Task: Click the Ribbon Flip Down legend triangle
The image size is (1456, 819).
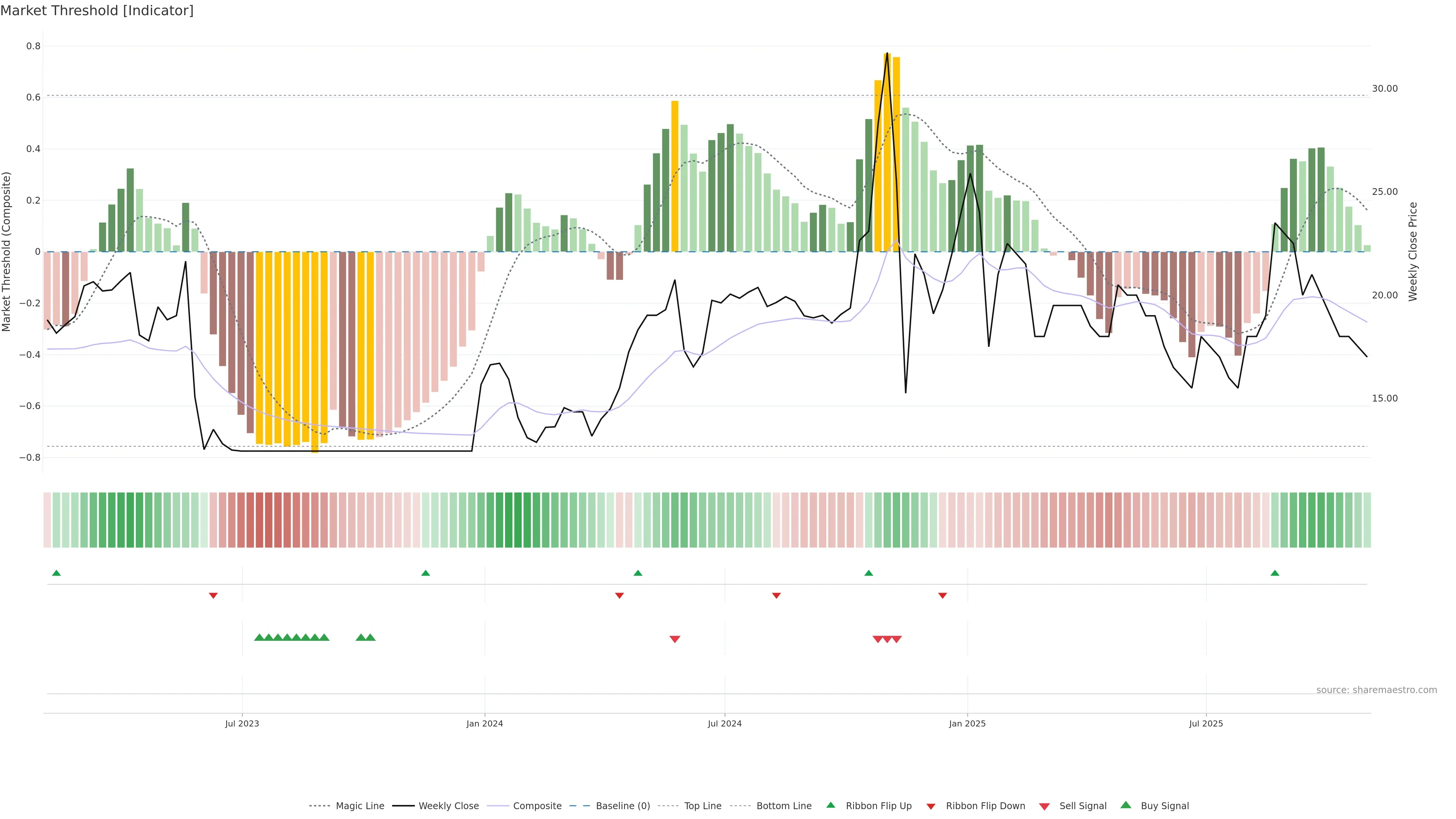Action: tap(931, 806)
